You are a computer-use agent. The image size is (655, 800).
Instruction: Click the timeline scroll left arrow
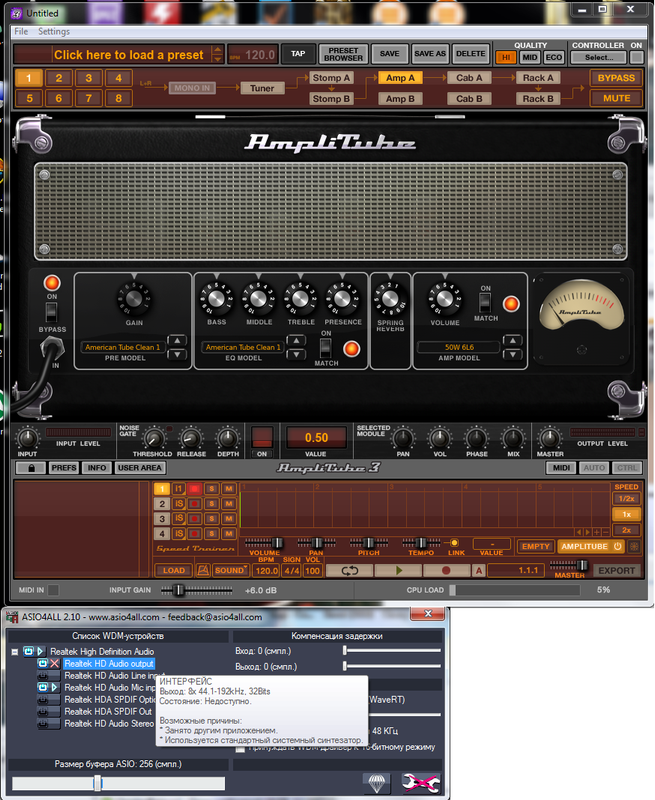579,532
